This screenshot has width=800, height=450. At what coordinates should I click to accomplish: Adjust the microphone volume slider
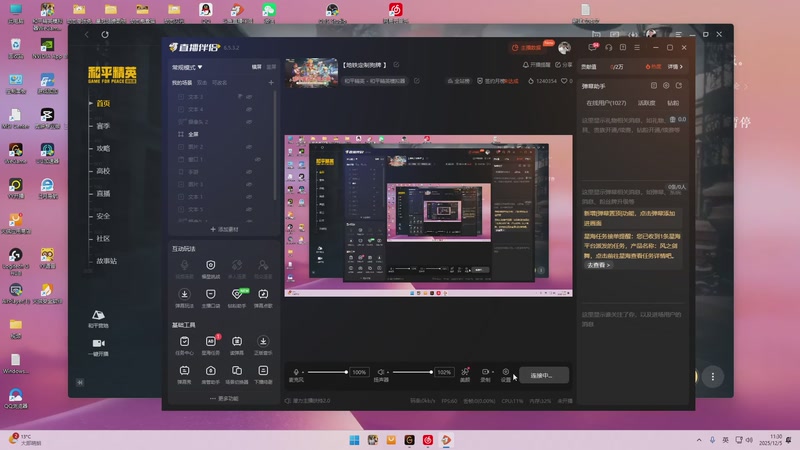coord(327,372)
